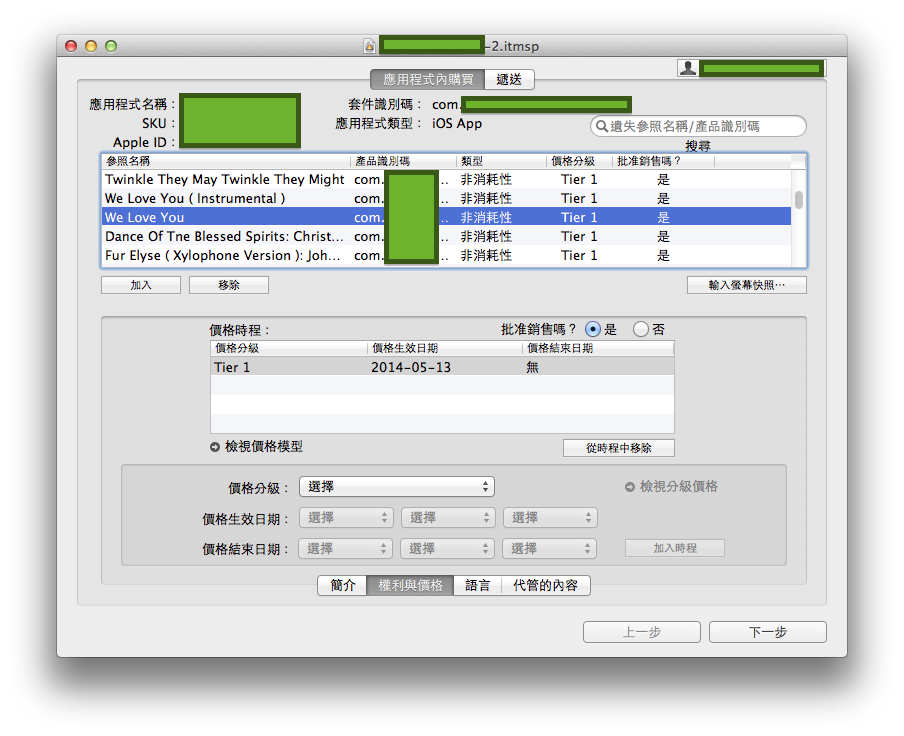Screen dimensions: 904x736
Task: Open first 價格結束日期 dropdown
Action: (x=347, y=549)
